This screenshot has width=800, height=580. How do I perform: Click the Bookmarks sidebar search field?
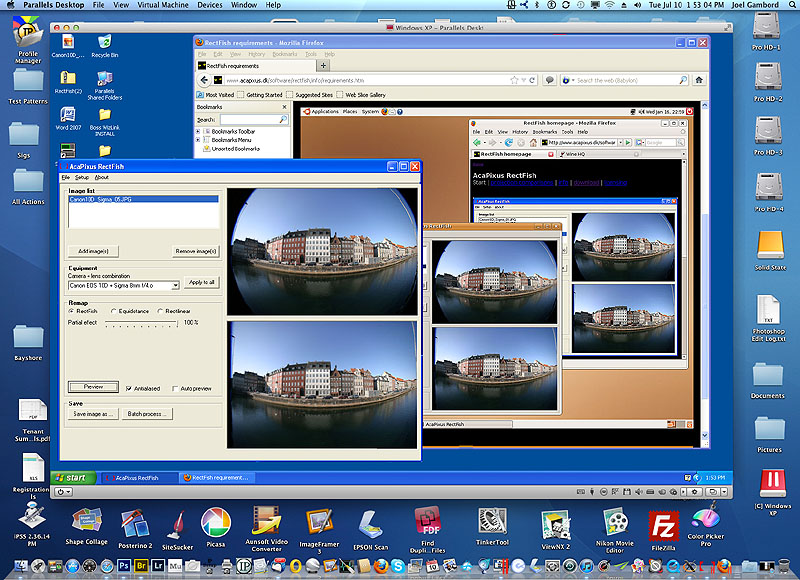click(x=254, y=119)
